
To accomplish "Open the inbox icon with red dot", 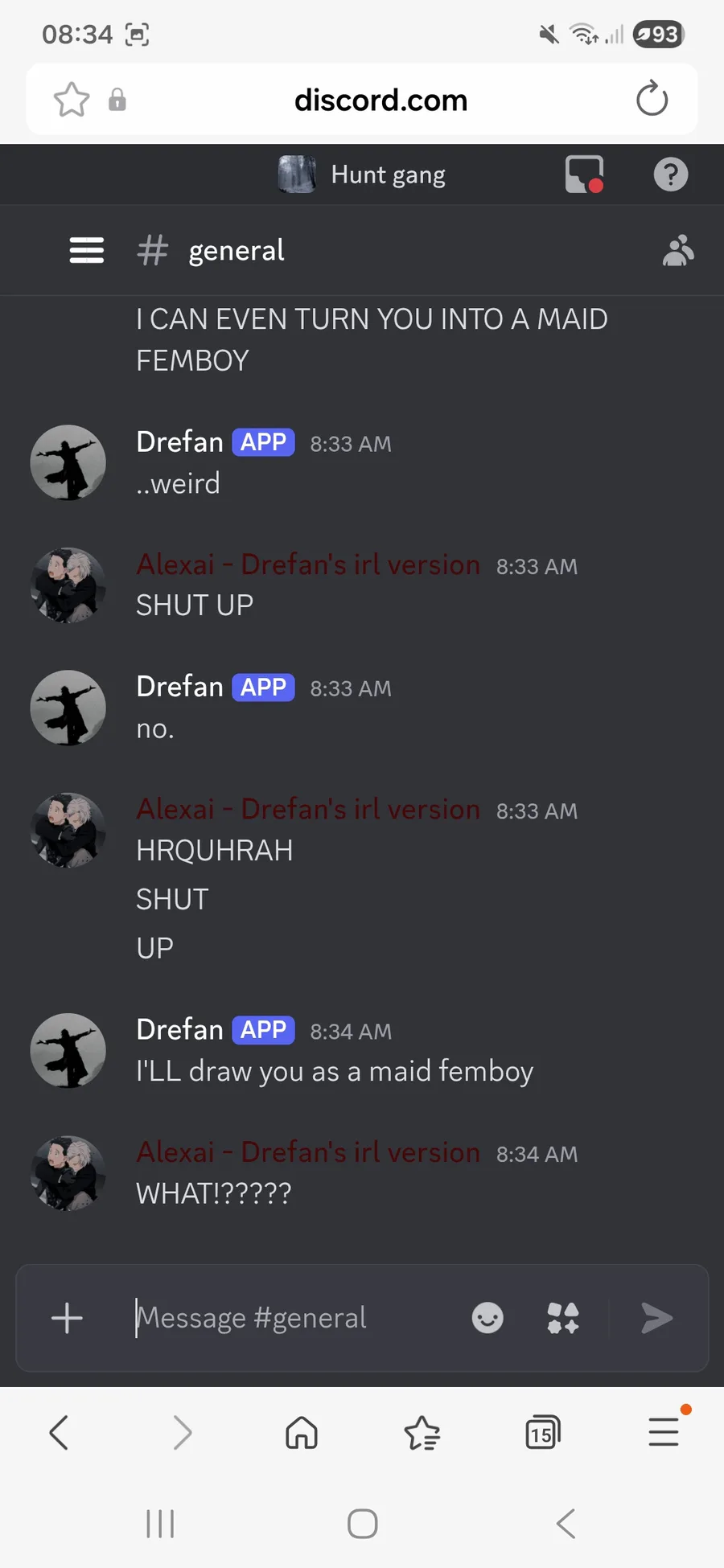I will (585, 174).
